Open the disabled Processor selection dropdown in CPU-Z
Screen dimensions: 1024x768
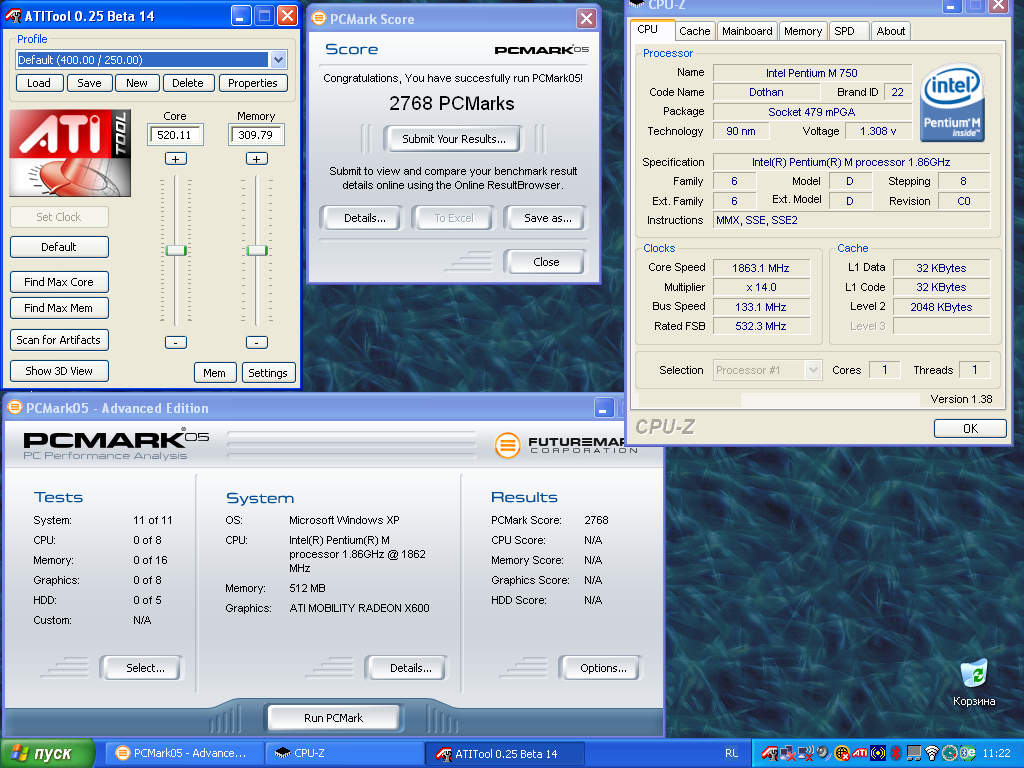(812, 370)
